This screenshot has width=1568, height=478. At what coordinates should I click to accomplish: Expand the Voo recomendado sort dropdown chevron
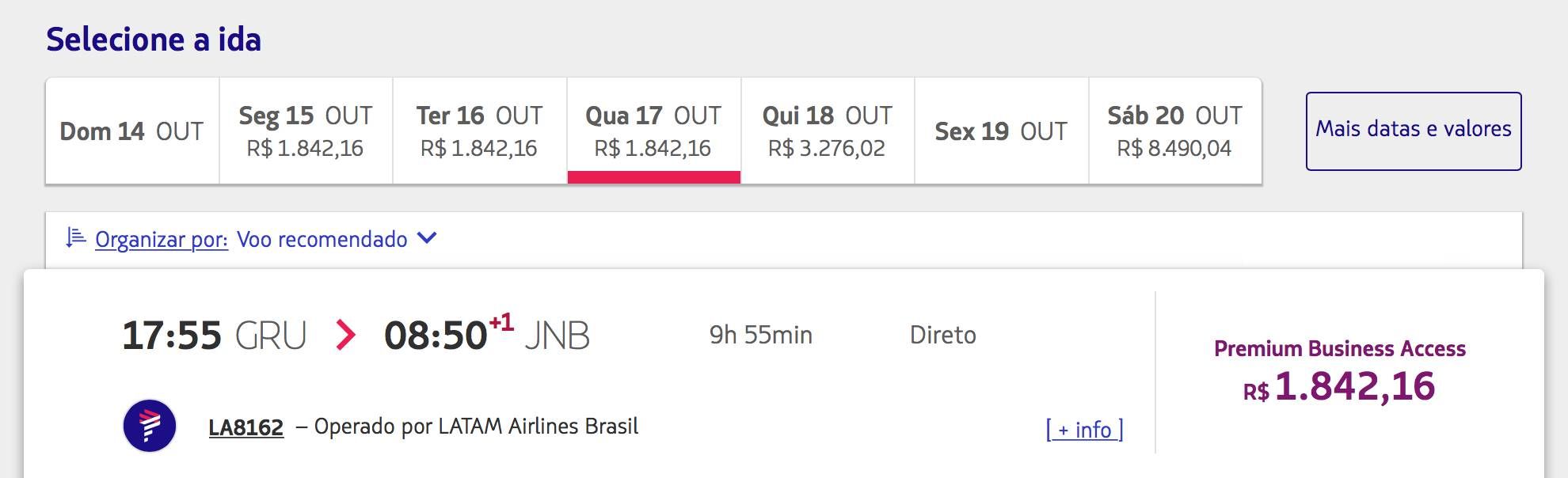[427, 237]
